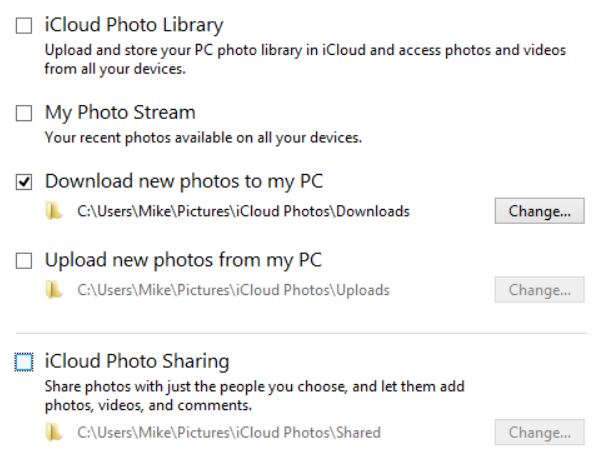Click the iCloud Photos\Uploads path text
The height and width of the screenshot is (452, 603).
point(233,291)
